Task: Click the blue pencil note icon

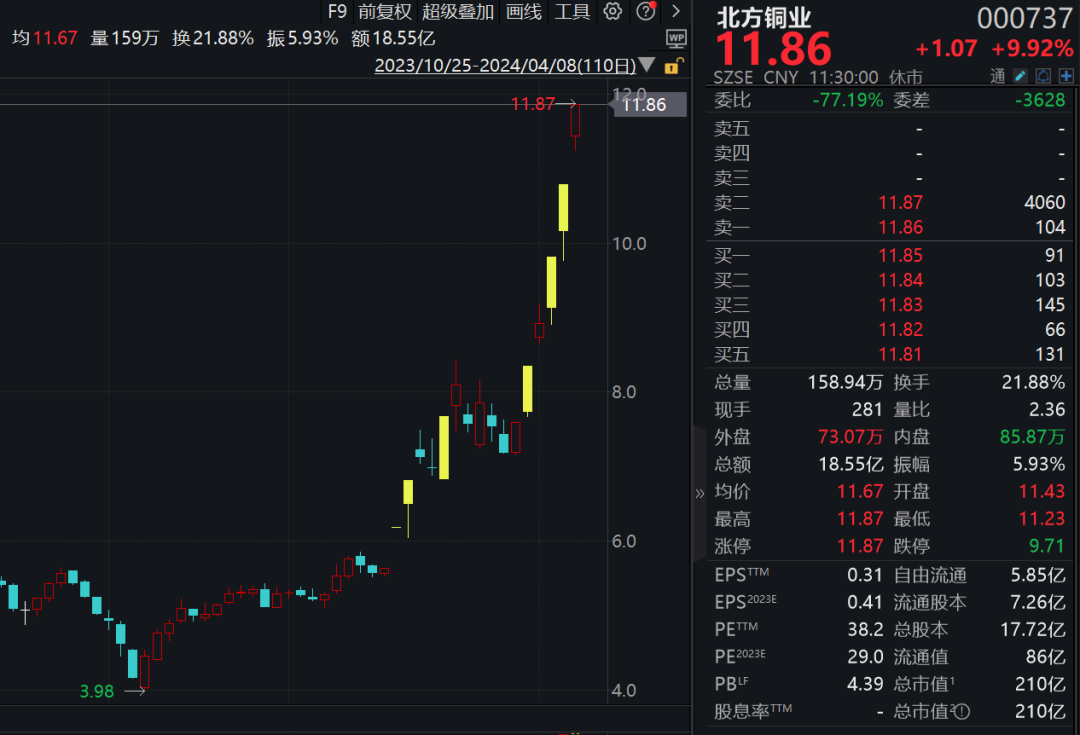Action: (x=1020, y=76)
